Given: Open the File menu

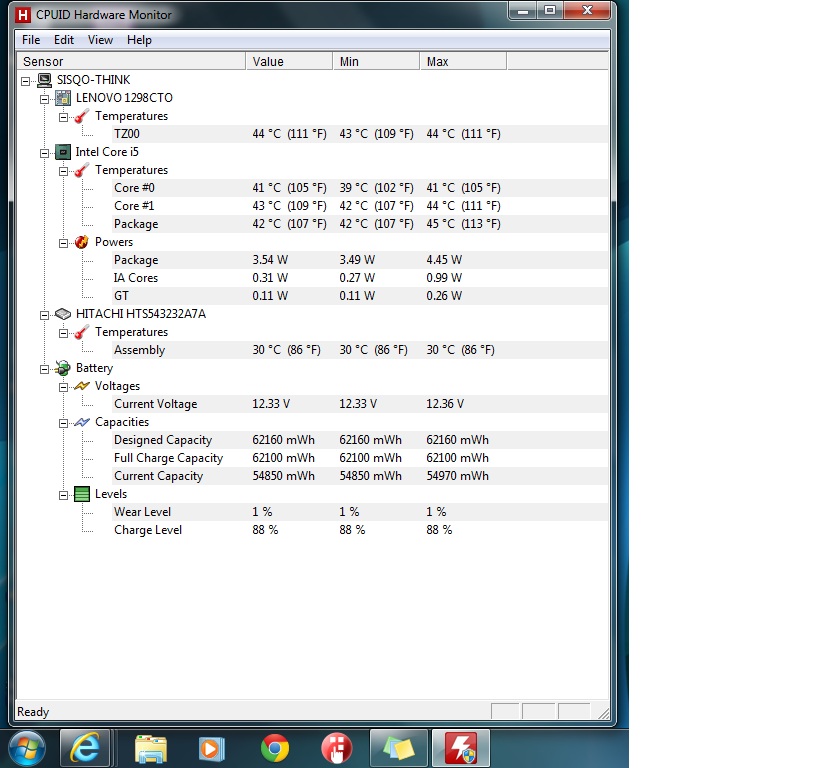Looking at the screenshot, I should click(x=31, y=40).
